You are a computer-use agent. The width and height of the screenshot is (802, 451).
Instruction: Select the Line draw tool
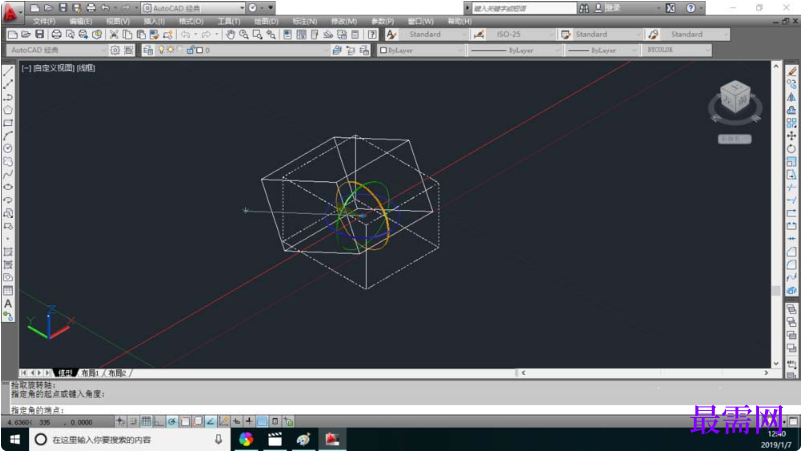[8, 71]
